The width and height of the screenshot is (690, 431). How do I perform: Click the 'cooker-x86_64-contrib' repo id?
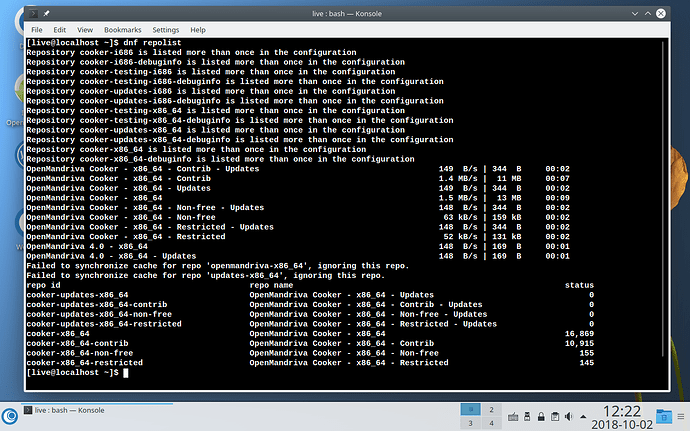coord(77,343)
